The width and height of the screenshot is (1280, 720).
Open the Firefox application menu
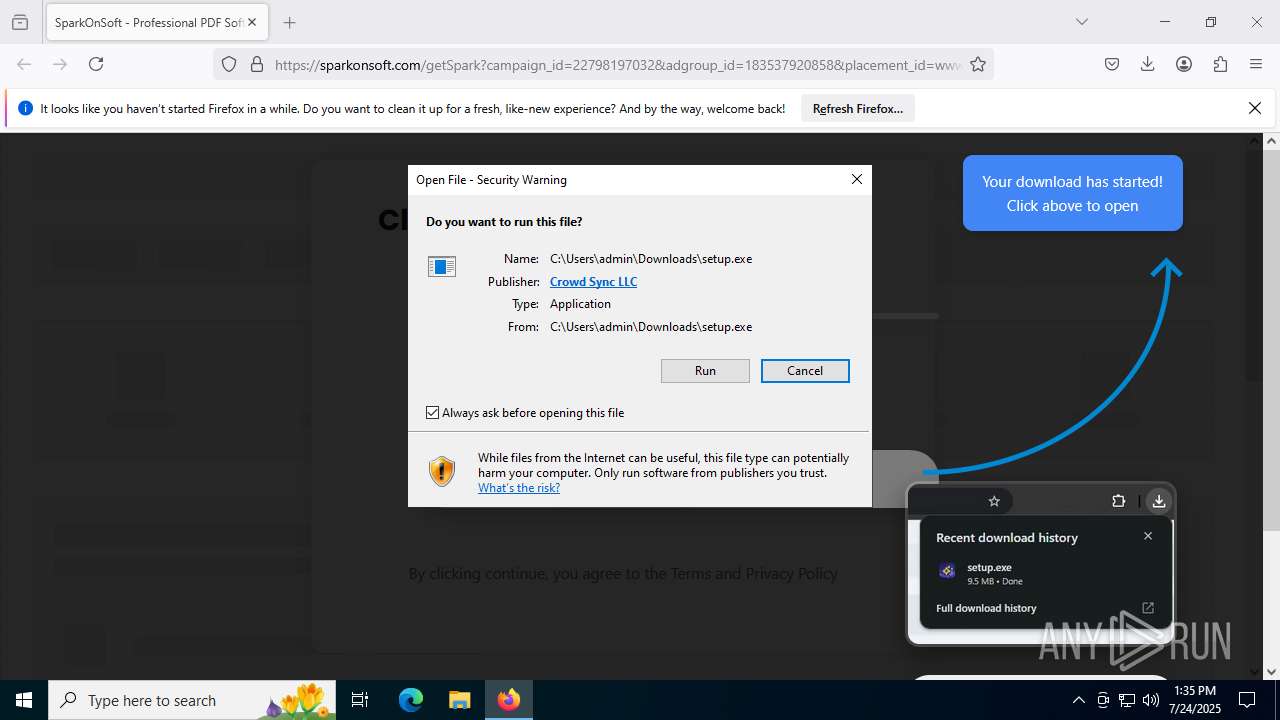1256,64
